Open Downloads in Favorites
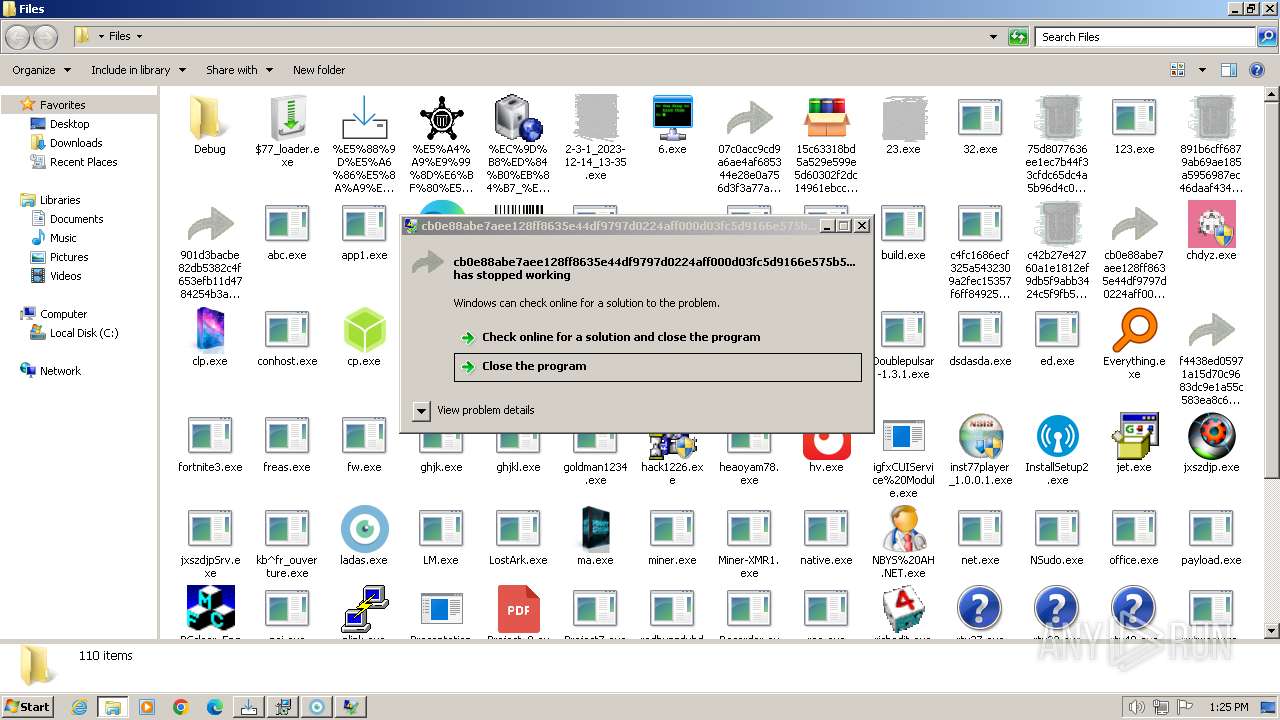 click(76, 143)
